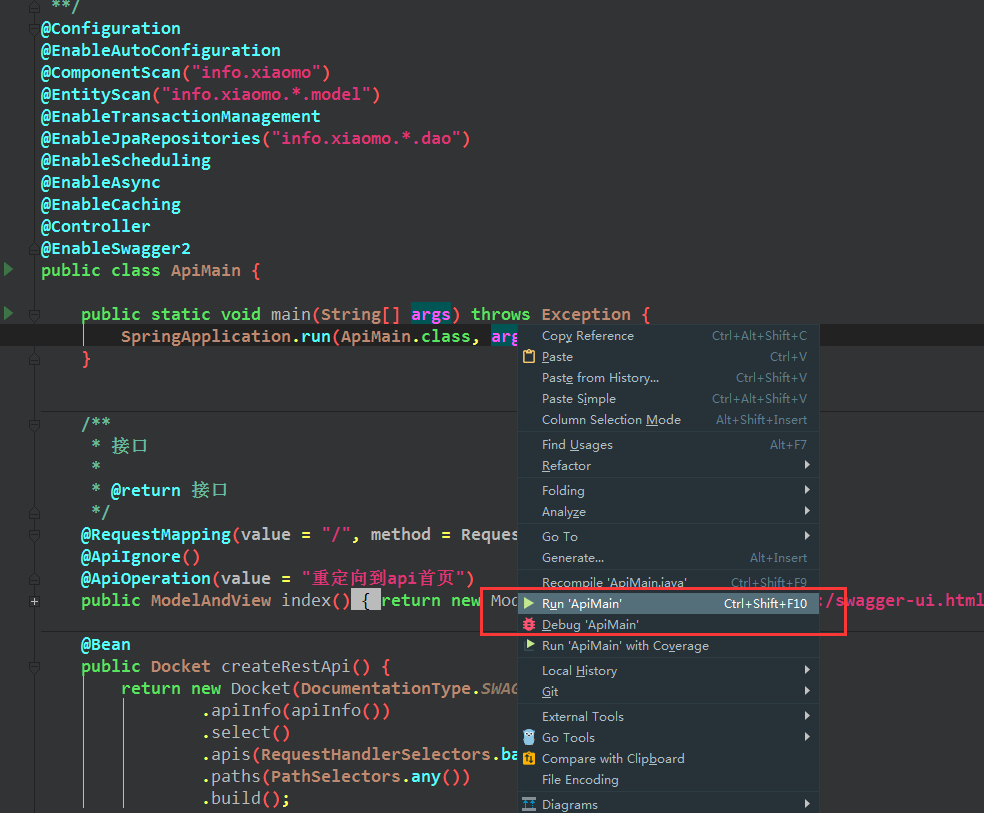Click the green Run 'ApiMain' play icon
984x813 pixels.
pos(529,603)
